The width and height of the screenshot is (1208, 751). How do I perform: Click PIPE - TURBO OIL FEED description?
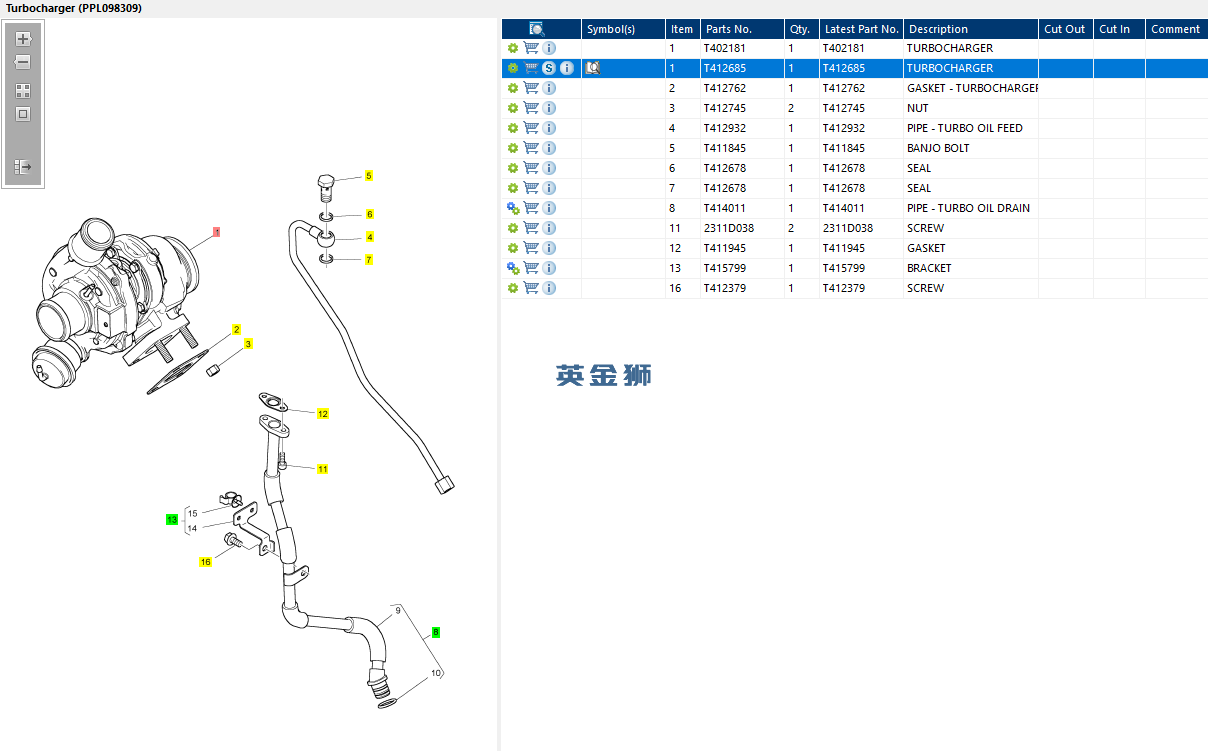965,128
